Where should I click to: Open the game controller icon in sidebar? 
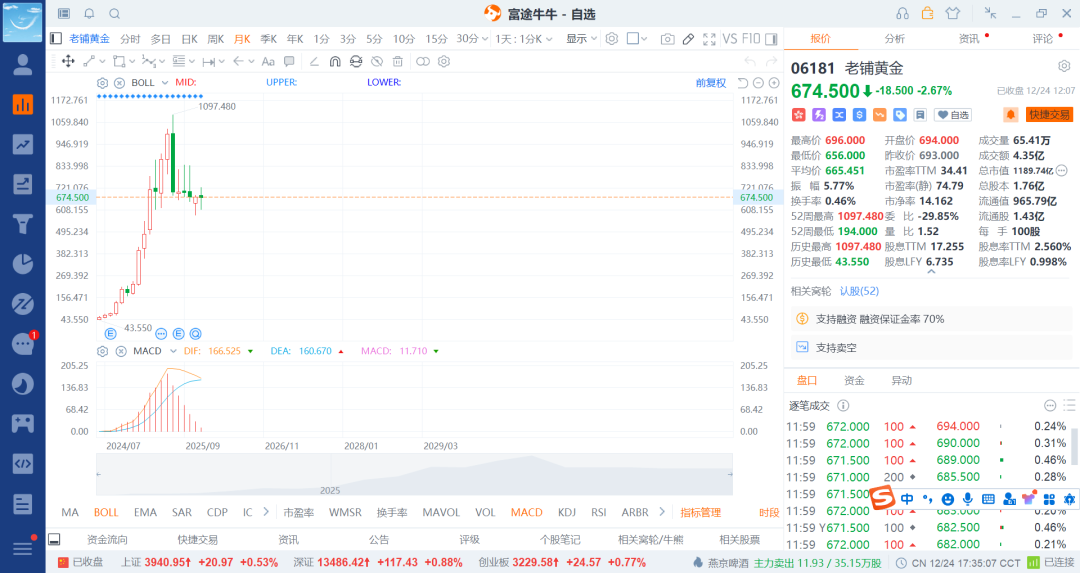point(23,424)
